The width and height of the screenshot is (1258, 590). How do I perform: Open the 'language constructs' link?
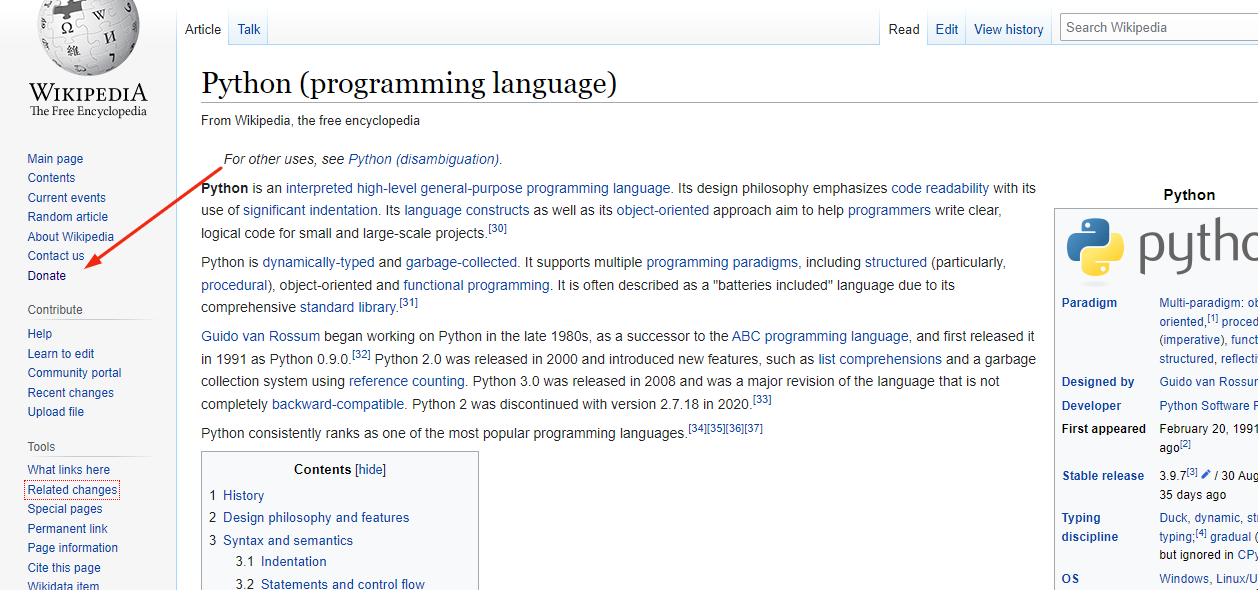pos(467,210)
